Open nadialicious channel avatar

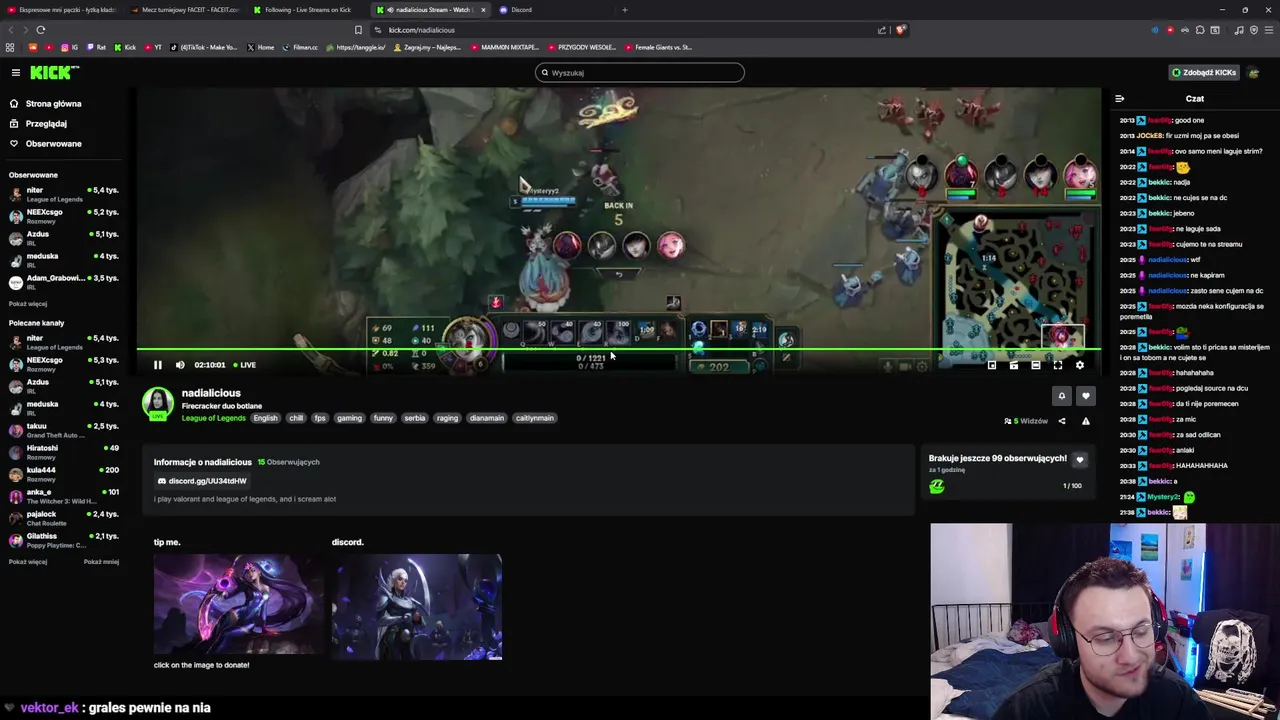[x=157, y=403]
